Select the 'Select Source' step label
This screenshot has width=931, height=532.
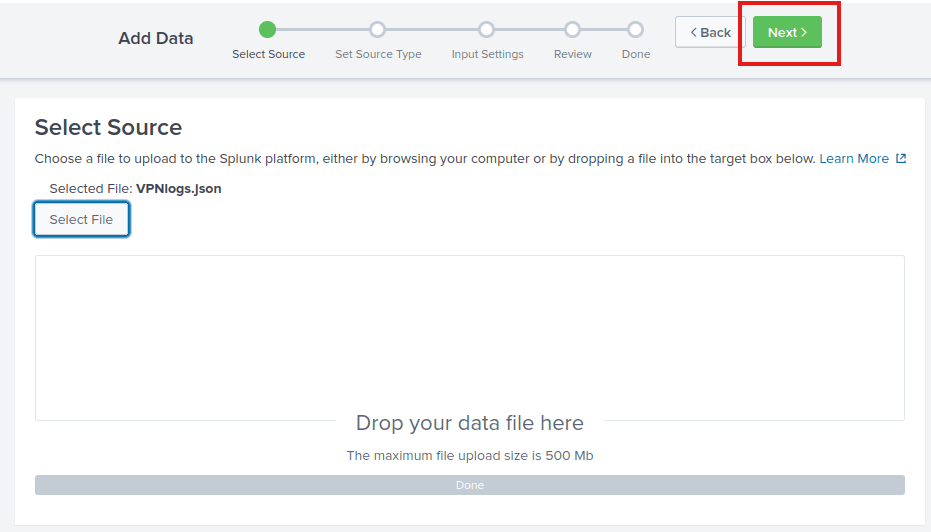[x=268, y=54]
